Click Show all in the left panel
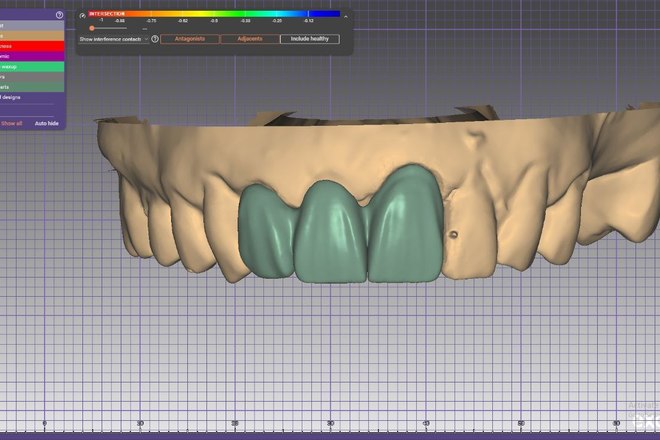660x440 pixels. point(11,123)
